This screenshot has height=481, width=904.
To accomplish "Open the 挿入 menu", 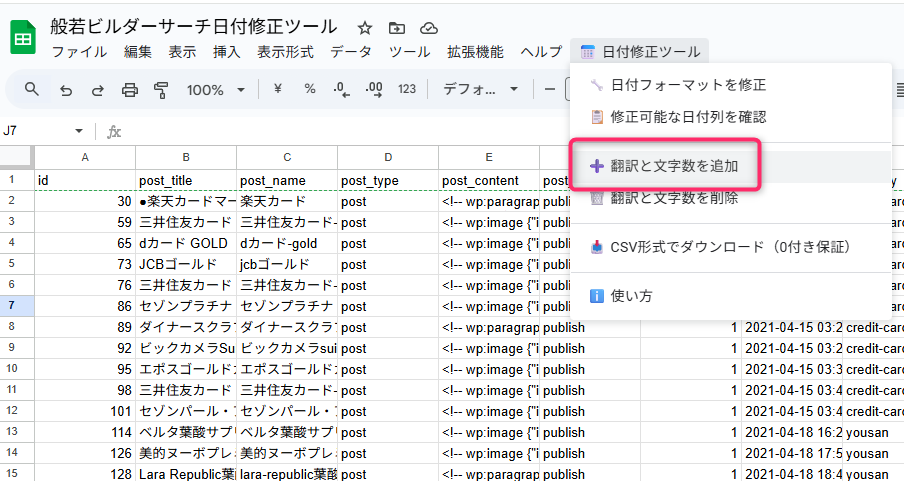I will pos(227,52).
